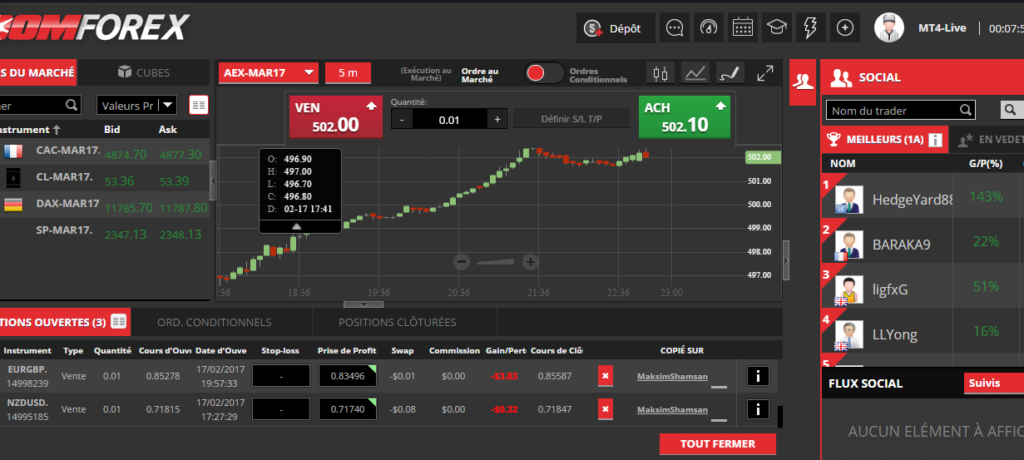Open the 5 m timeframe selector

(348, 73)
